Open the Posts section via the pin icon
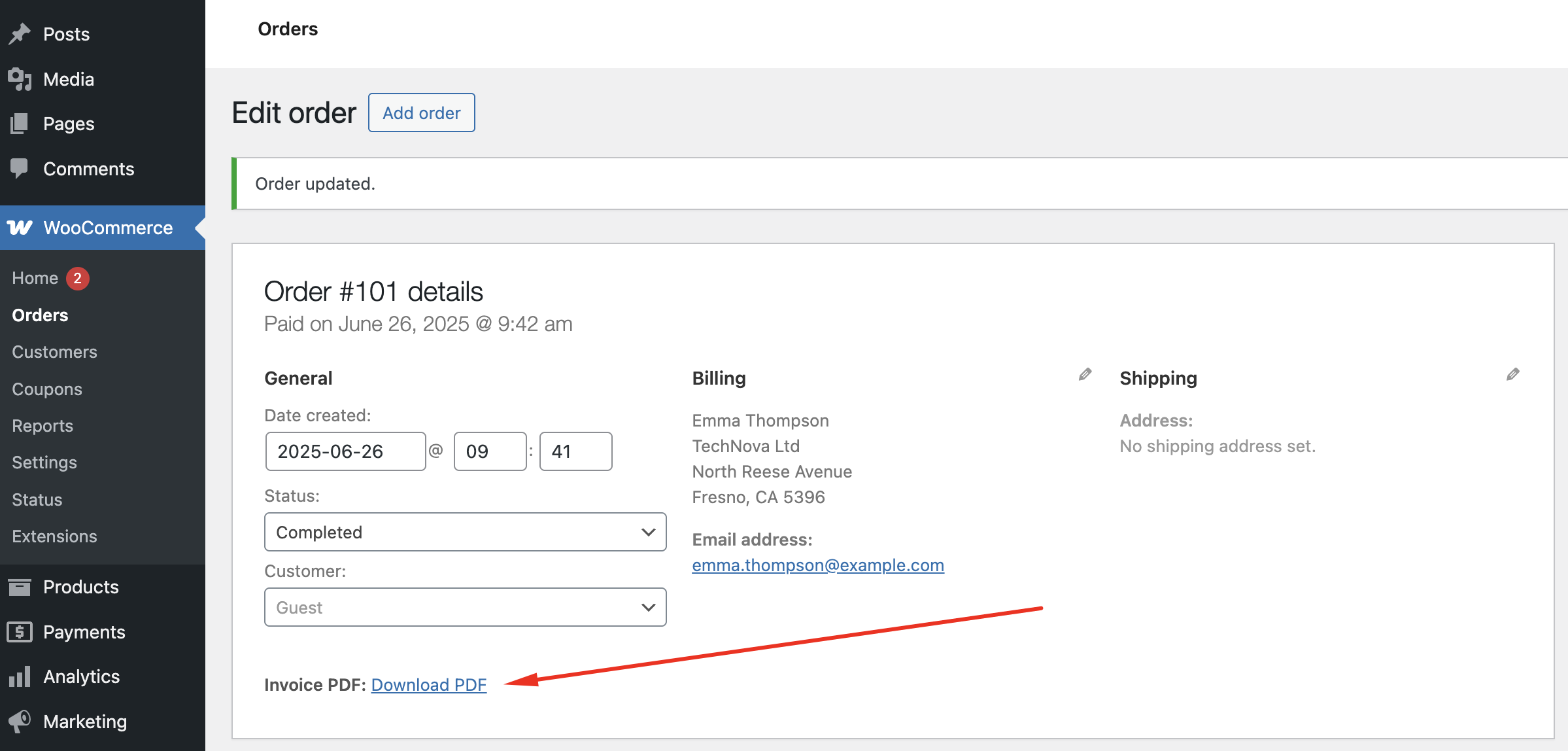The image size is (1568, 751). click(20, 33)
